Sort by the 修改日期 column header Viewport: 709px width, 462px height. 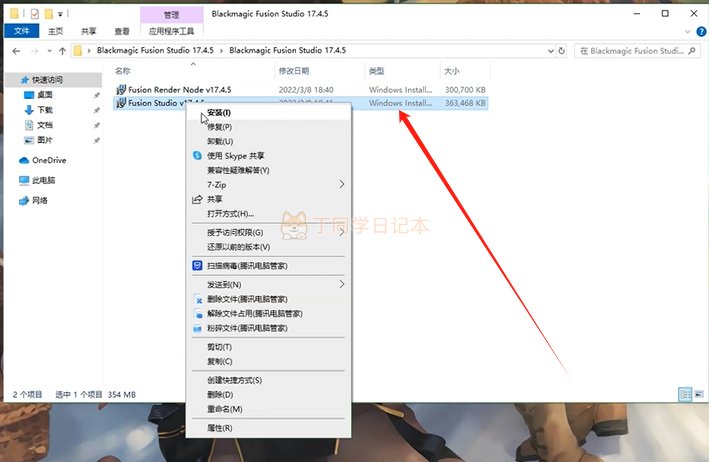[x=320, y=71]
